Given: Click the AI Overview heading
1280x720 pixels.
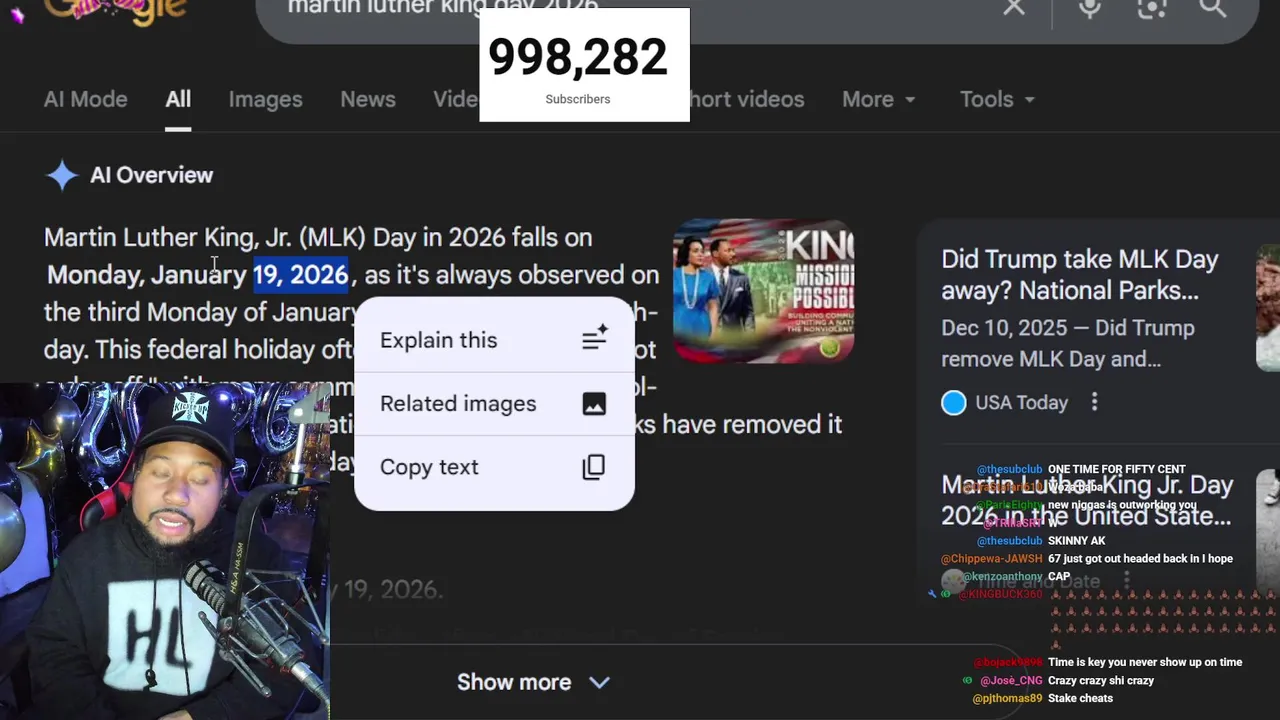Looking at the screenshot, I should (x=151, y=175).
